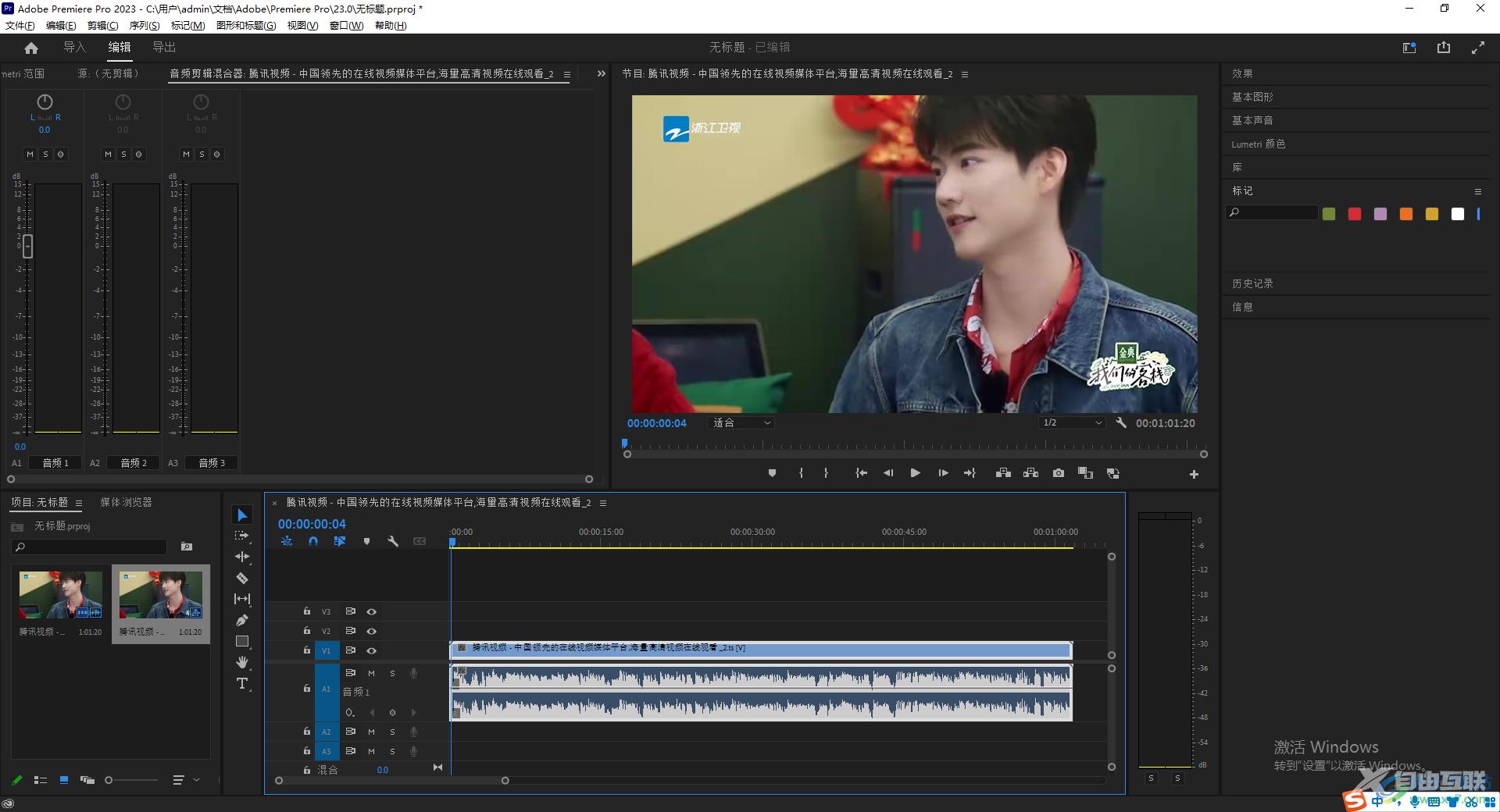The width and height of the screenshot is (1500, 812).
Task: Switch Project panel to list view
Action: [x=41, y=780]
